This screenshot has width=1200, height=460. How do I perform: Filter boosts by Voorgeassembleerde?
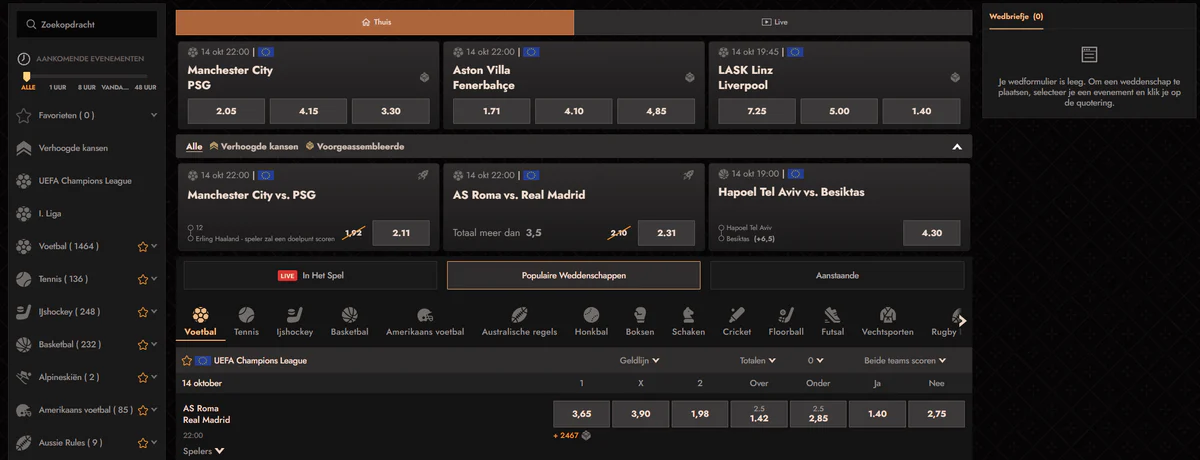tap(355, 147)
